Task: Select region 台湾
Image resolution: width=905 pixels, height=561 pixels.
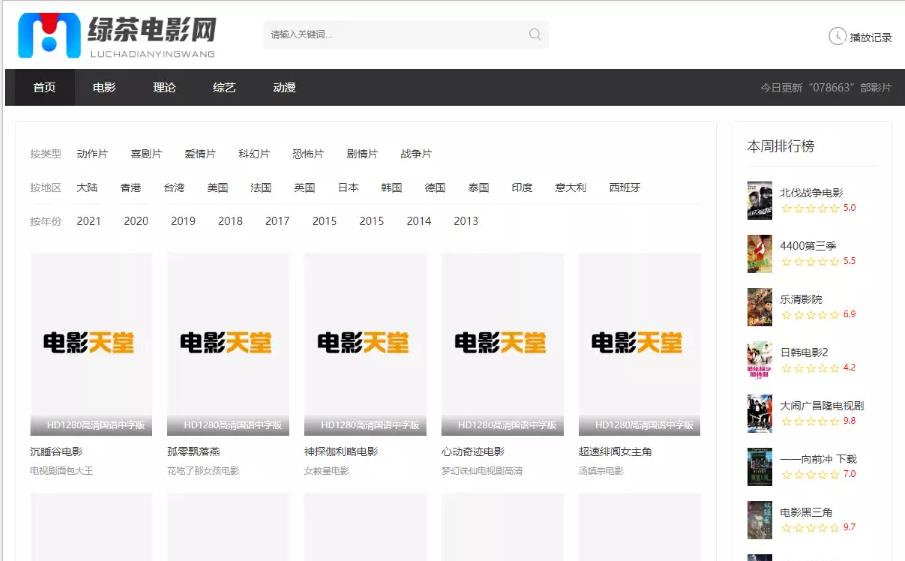Action: (x=174, y=188)
